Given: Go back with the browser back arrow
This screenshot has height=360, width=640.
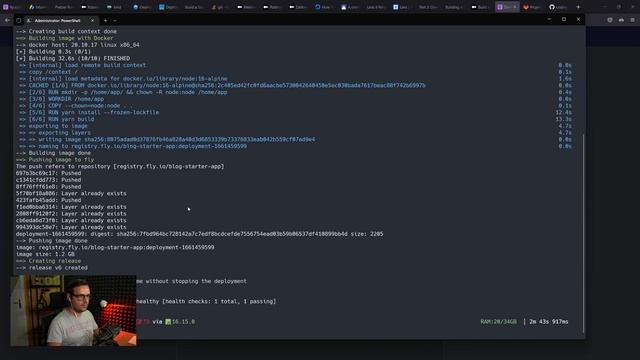Looking at the screenshot, I should pos(7,20).
